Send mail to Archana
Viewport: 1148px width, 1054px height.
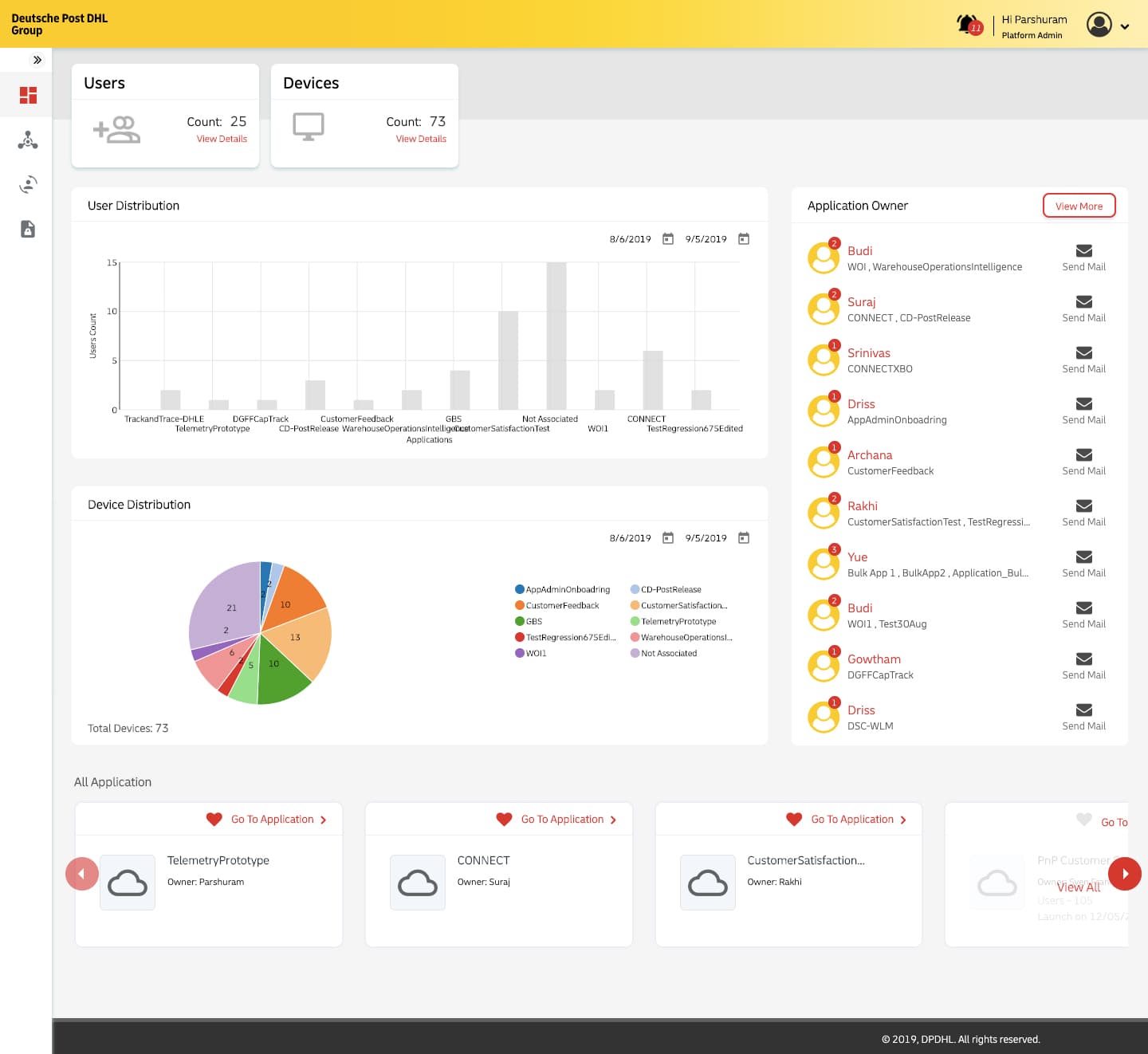[x=1083, y=462]
